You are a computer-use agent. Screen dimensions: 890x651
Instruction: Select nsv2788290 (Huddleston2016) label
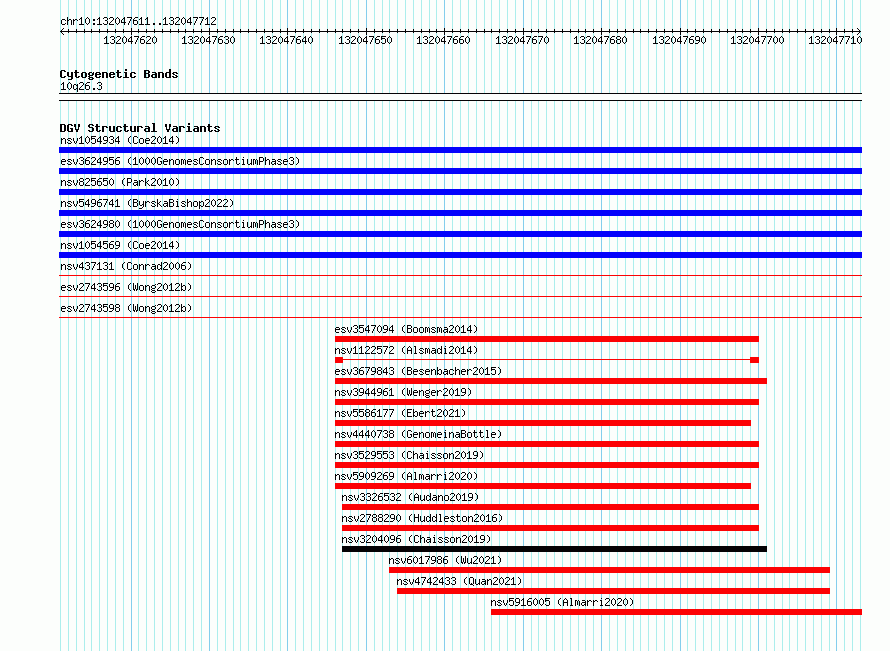pos(422,518)
